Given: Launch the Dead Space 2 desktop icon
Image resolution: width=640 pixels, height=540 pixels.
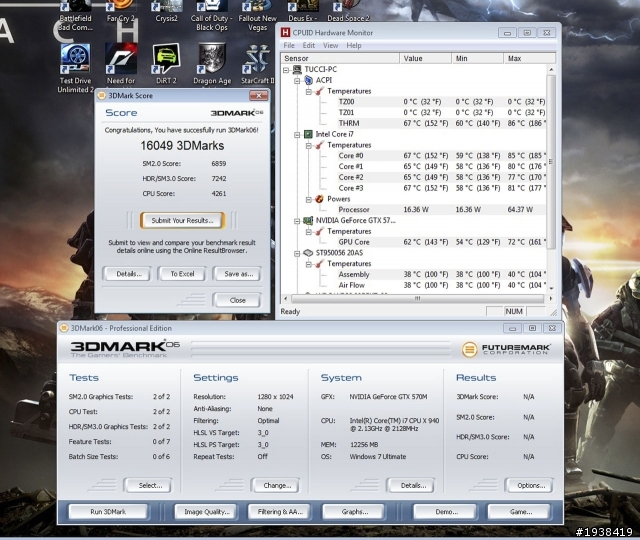Looking at the screenshot, I should (348, 11).
